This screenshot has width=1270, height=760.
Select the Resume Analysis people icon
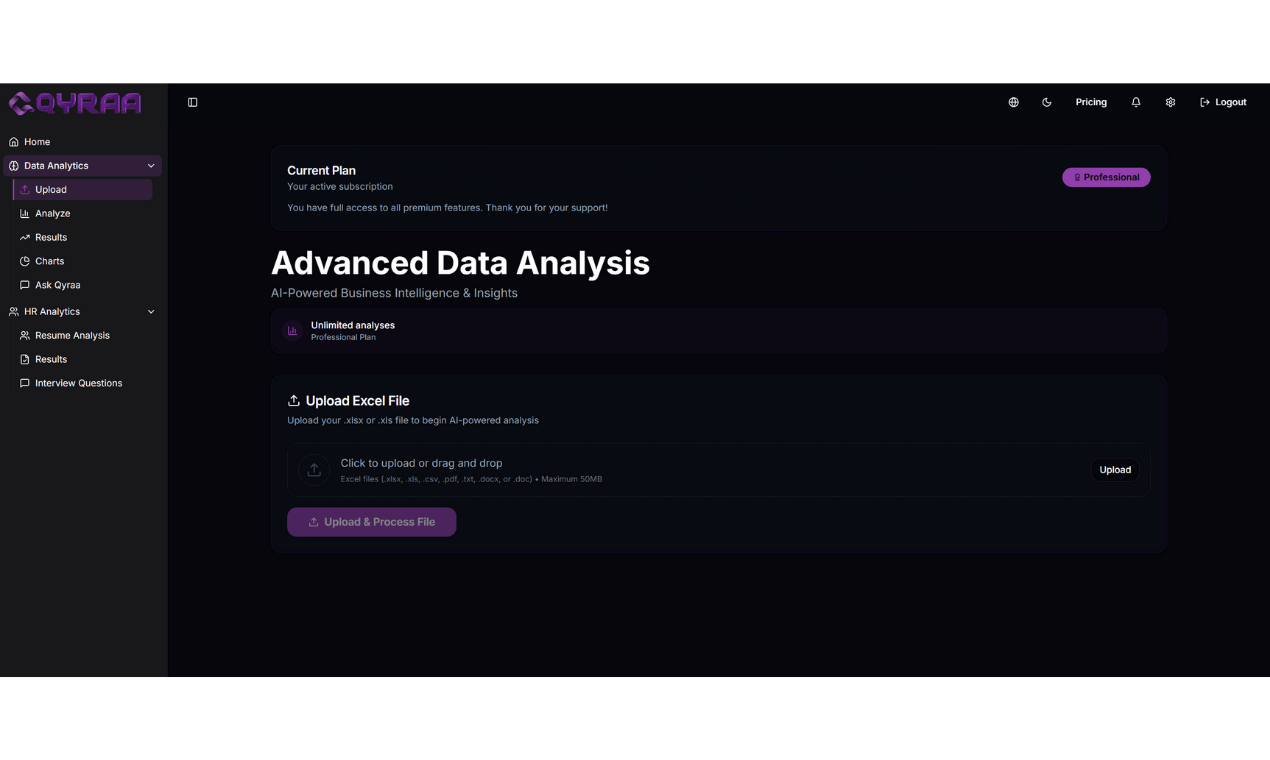24,335
